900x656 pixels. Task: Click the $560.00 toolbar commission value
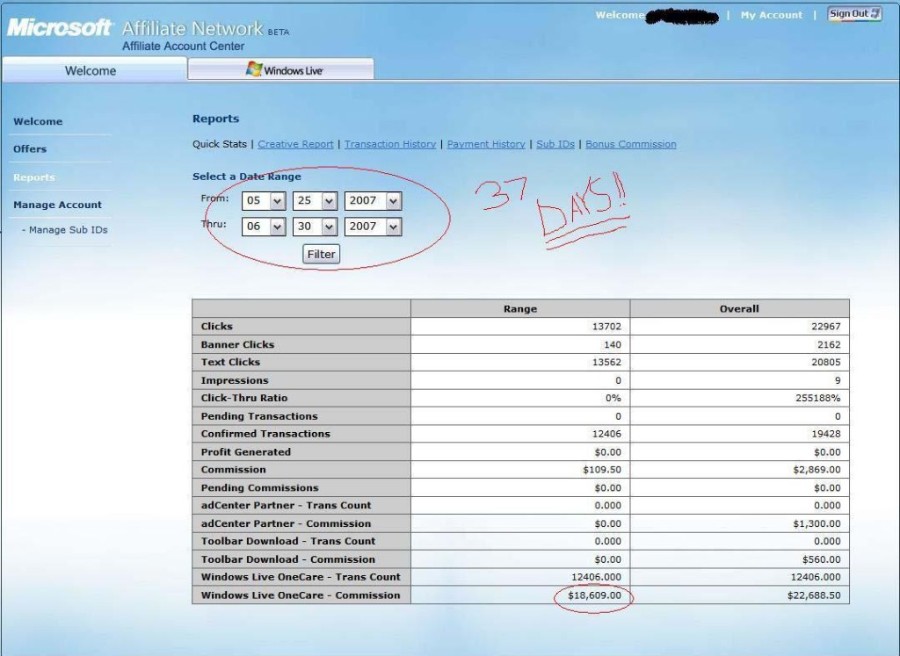click(x=821, y=560)
